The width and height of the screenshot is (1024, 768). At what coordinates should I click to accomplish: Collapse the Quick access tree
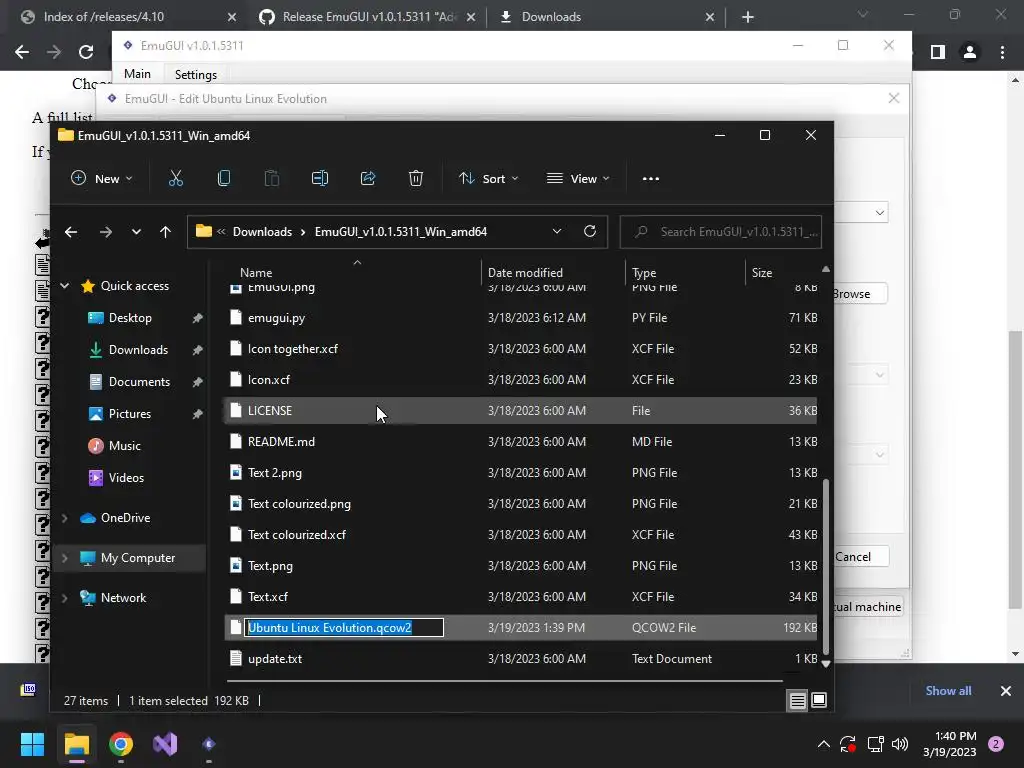coord(65,285)
